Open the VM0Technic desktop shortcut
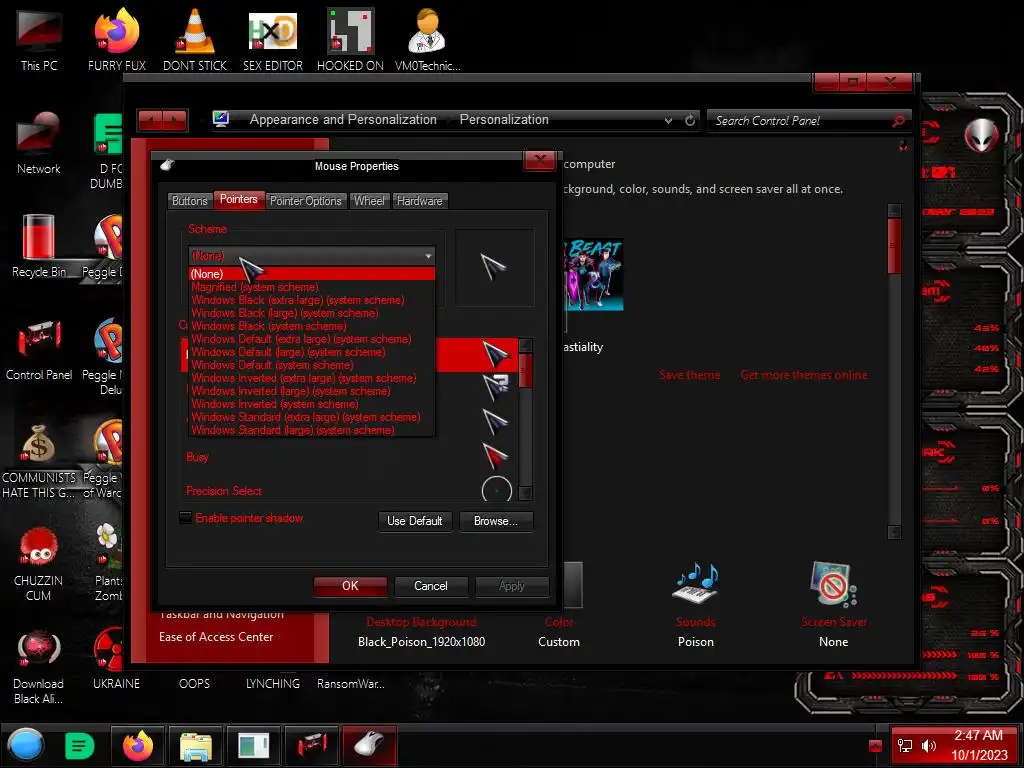1024x768 pixels. click(x=427, y=39)
